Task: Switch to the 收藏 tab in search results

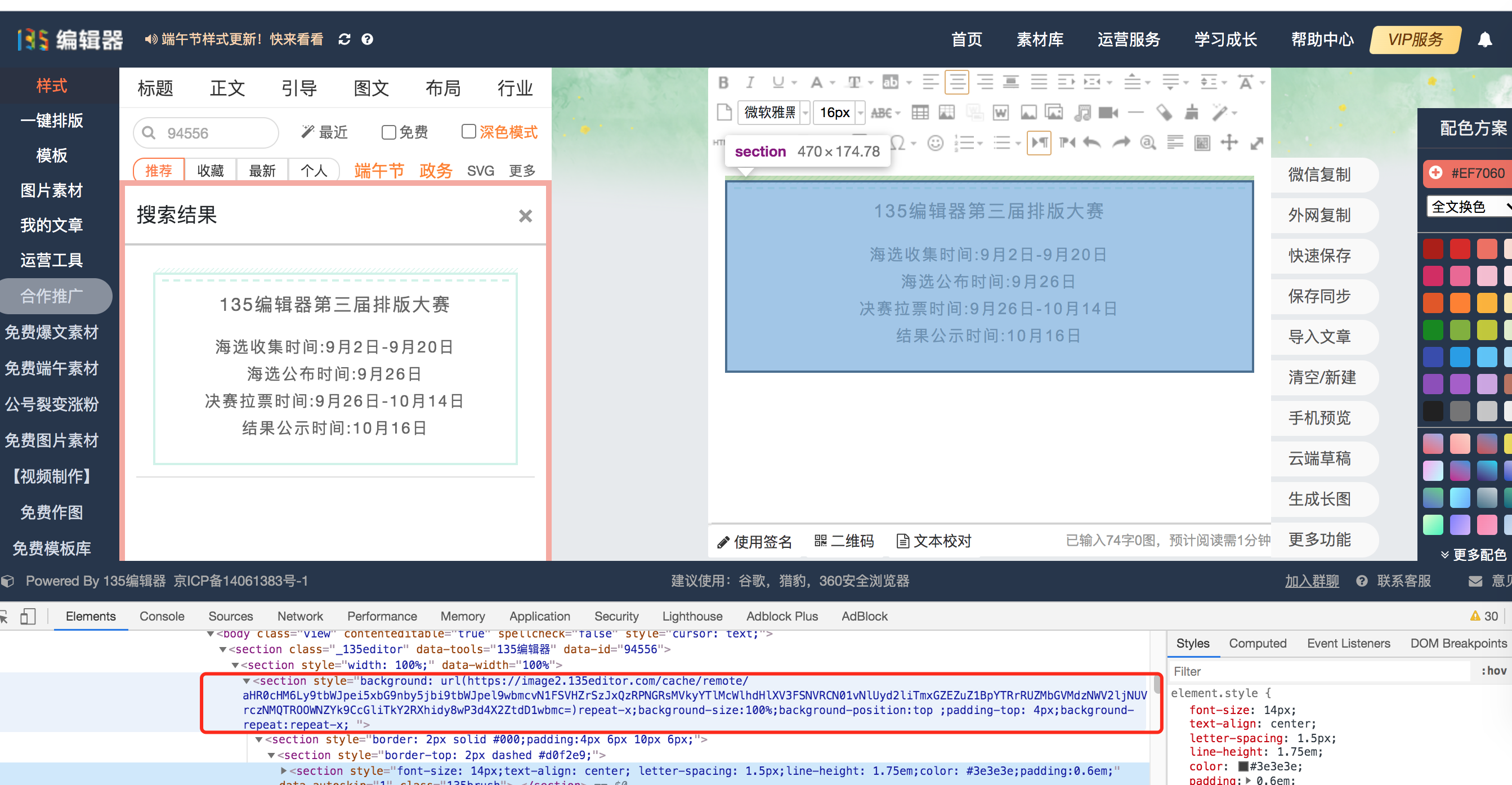Action: coord(210,170)
